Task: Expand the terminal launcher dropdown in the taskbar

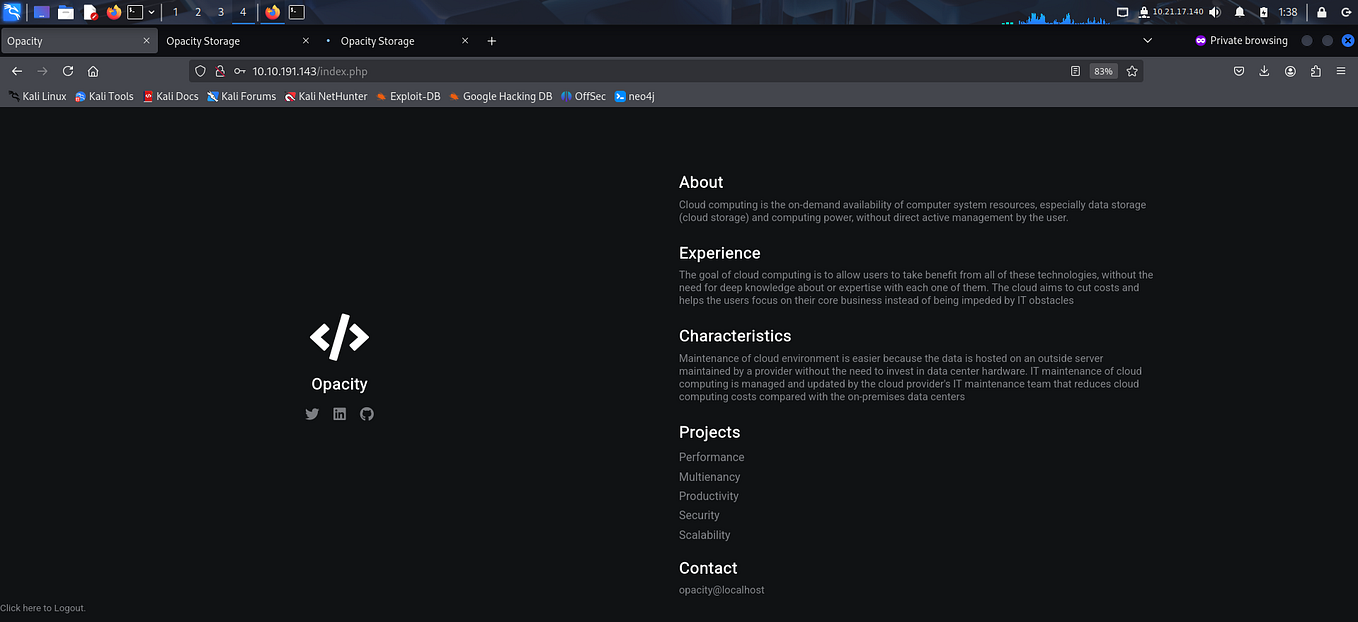Action: (150, 12)
